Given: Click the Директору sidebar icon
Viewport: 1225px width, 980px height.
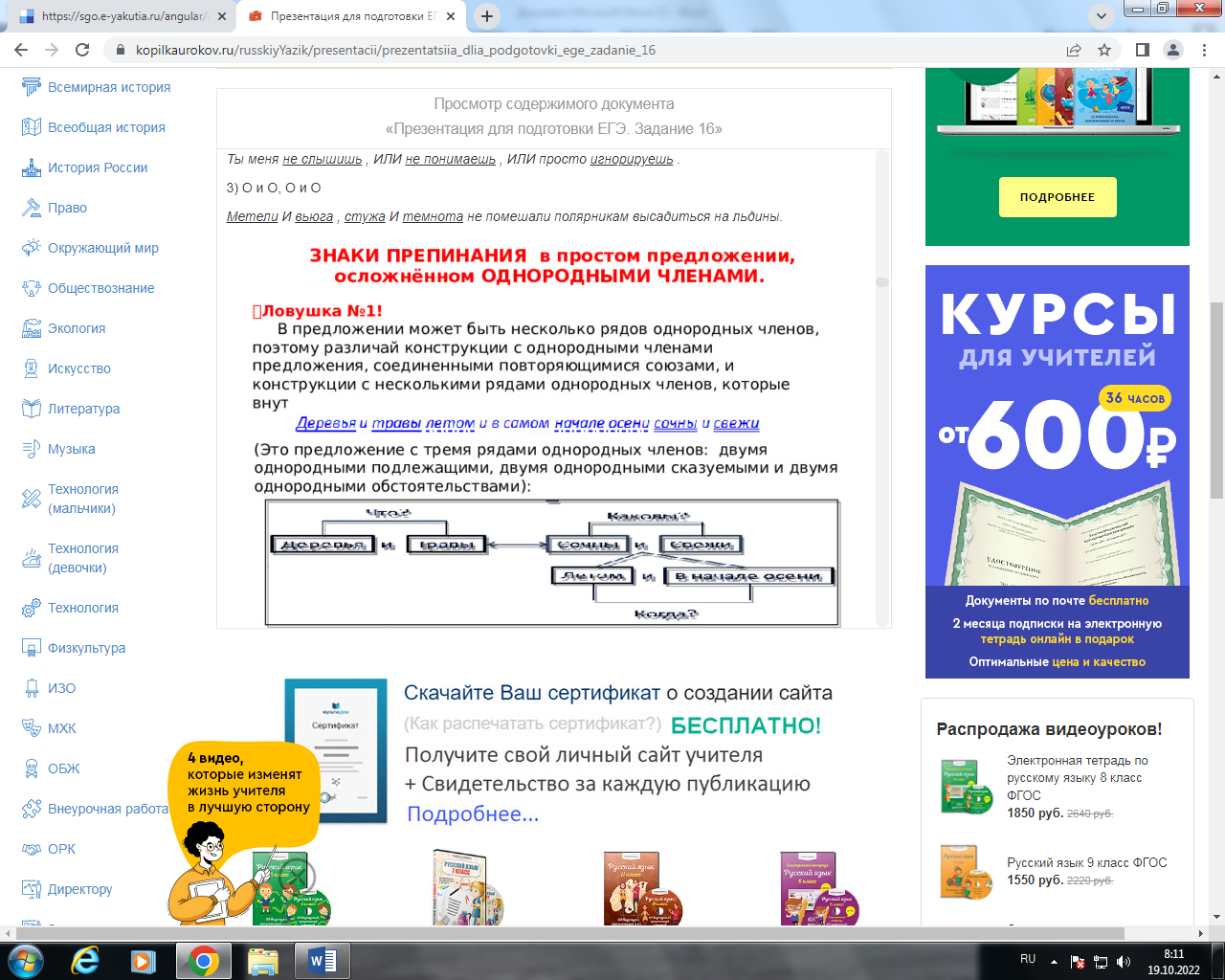Looking at the screenshot, I should tap(32, 889).
